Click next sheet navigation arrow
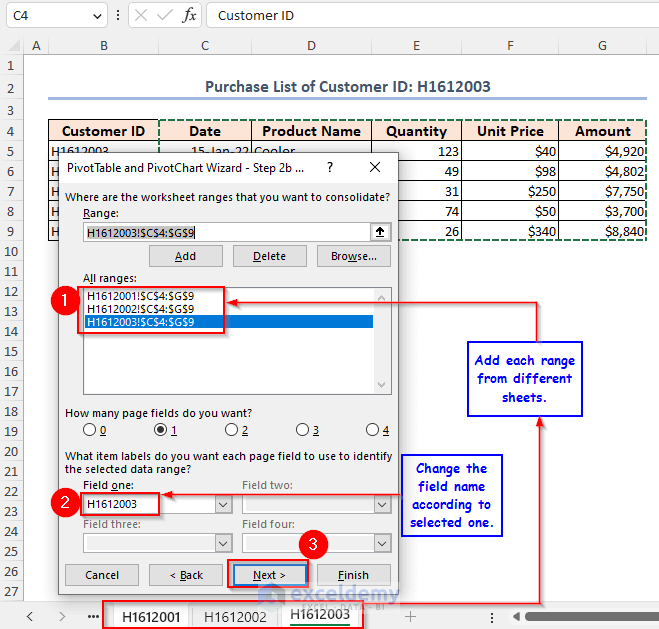The image size is (659, 629). pos(62,617)
